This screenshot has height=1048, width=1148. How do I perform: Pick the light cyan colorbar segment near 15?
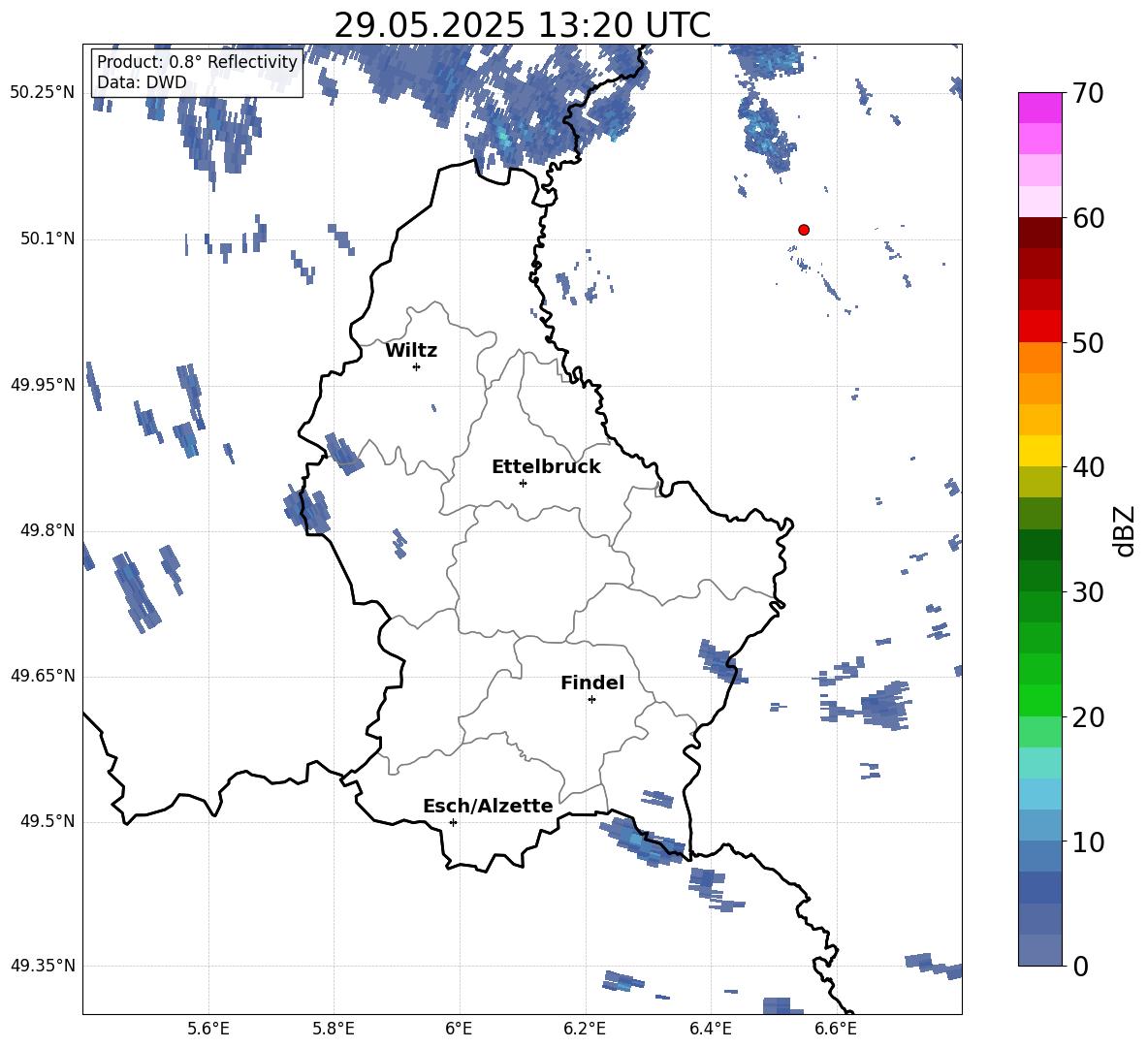coord(1040,763)
